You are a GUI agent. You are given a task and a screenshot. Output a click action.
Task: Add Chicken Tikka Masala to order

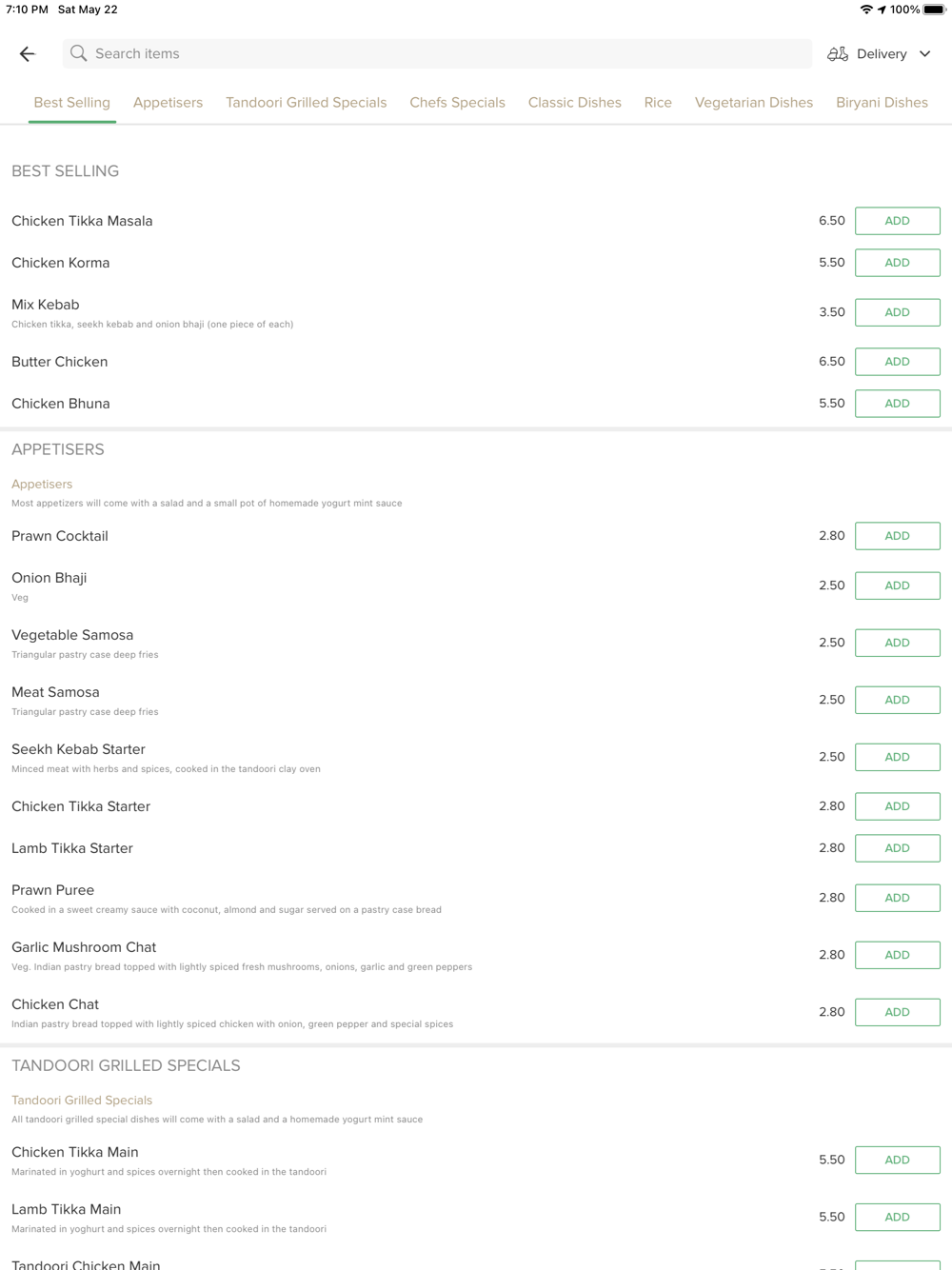(x=897, y=221)
